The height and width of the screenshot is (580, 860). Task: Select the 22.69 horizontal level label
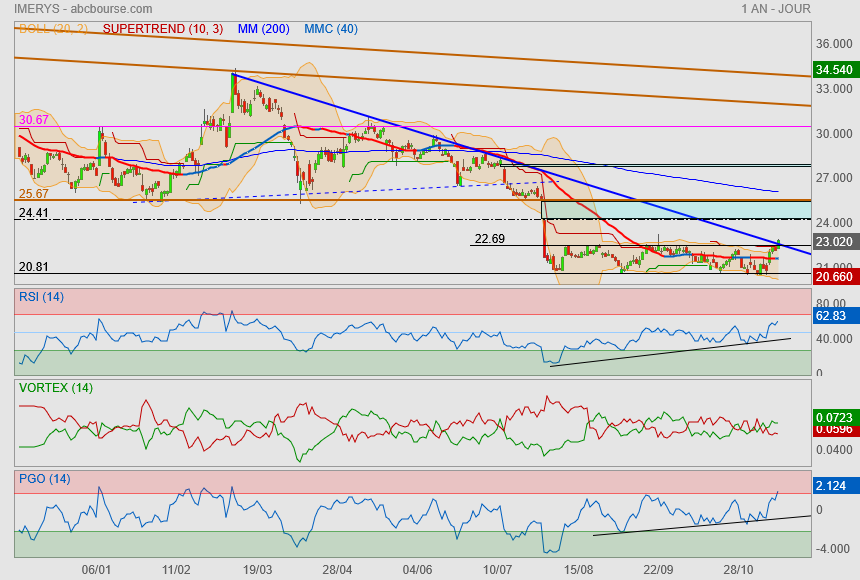pos(490,239)
